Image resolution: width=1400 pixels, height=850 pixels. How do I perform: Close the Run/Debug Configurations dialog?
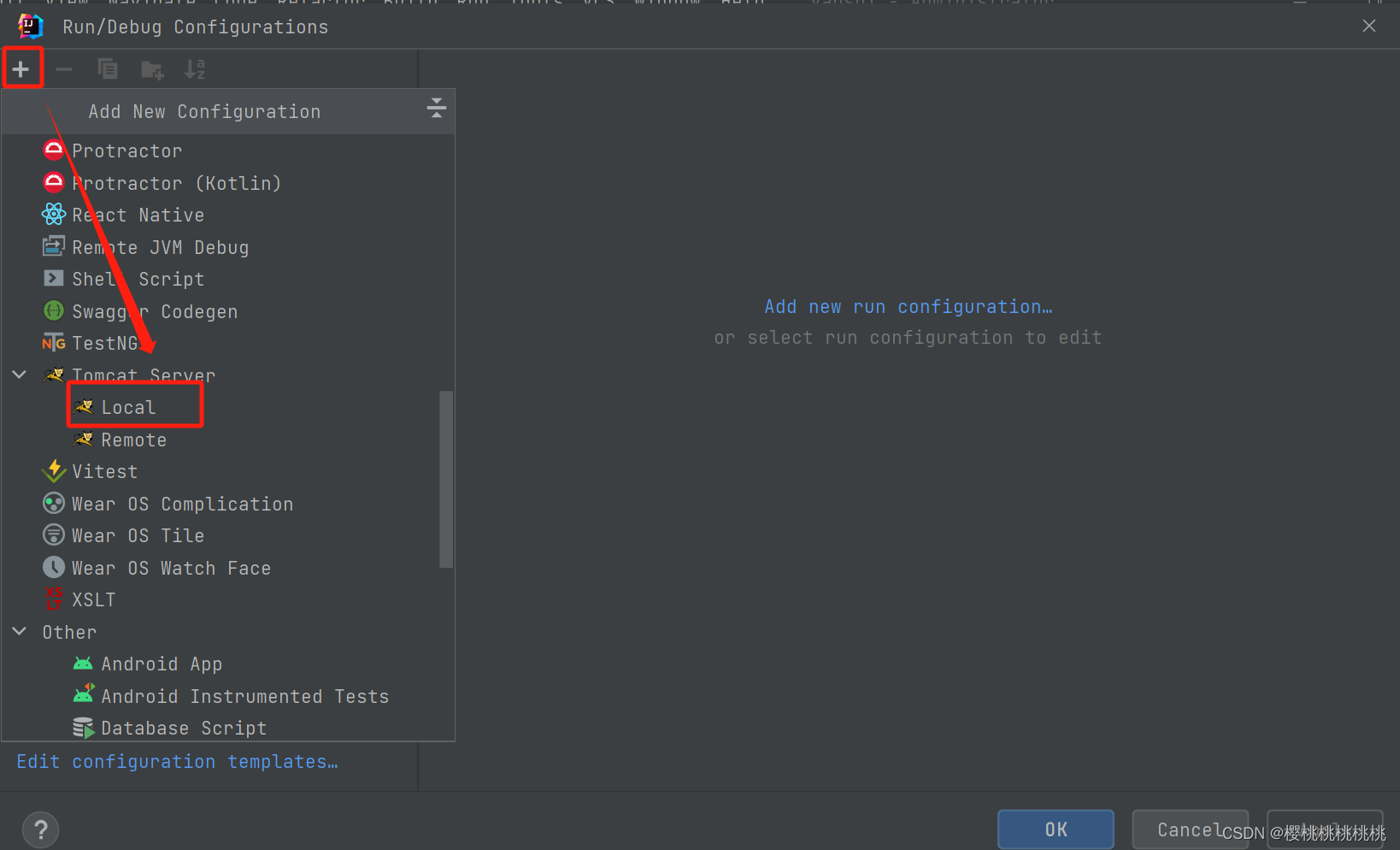pyautogui.click(x=1369, y=26)
